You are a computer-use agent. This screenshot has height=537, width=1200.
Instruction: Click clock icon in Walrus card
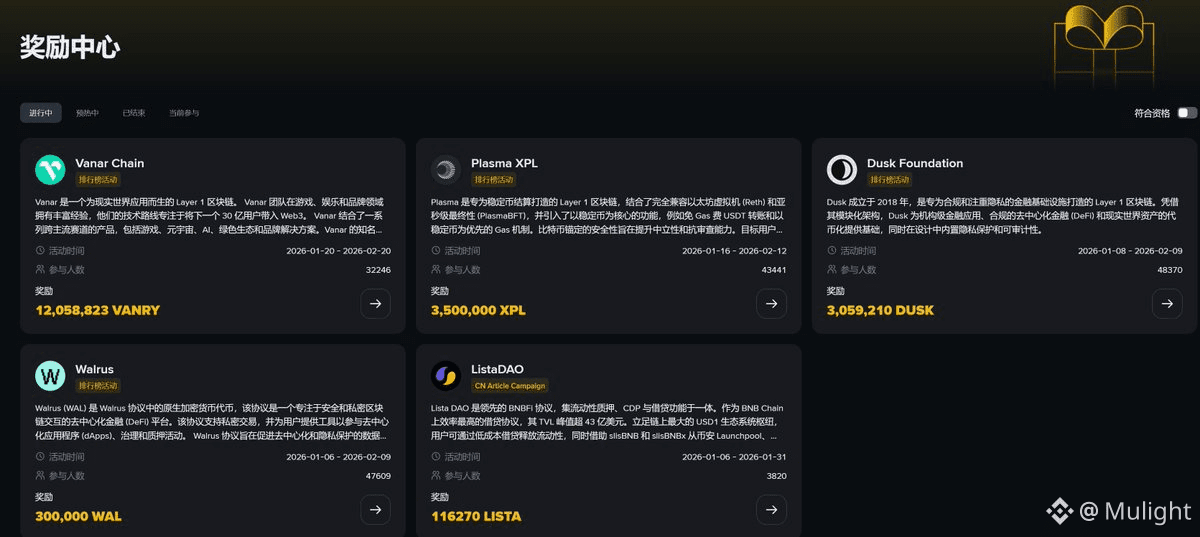point(40,457)
